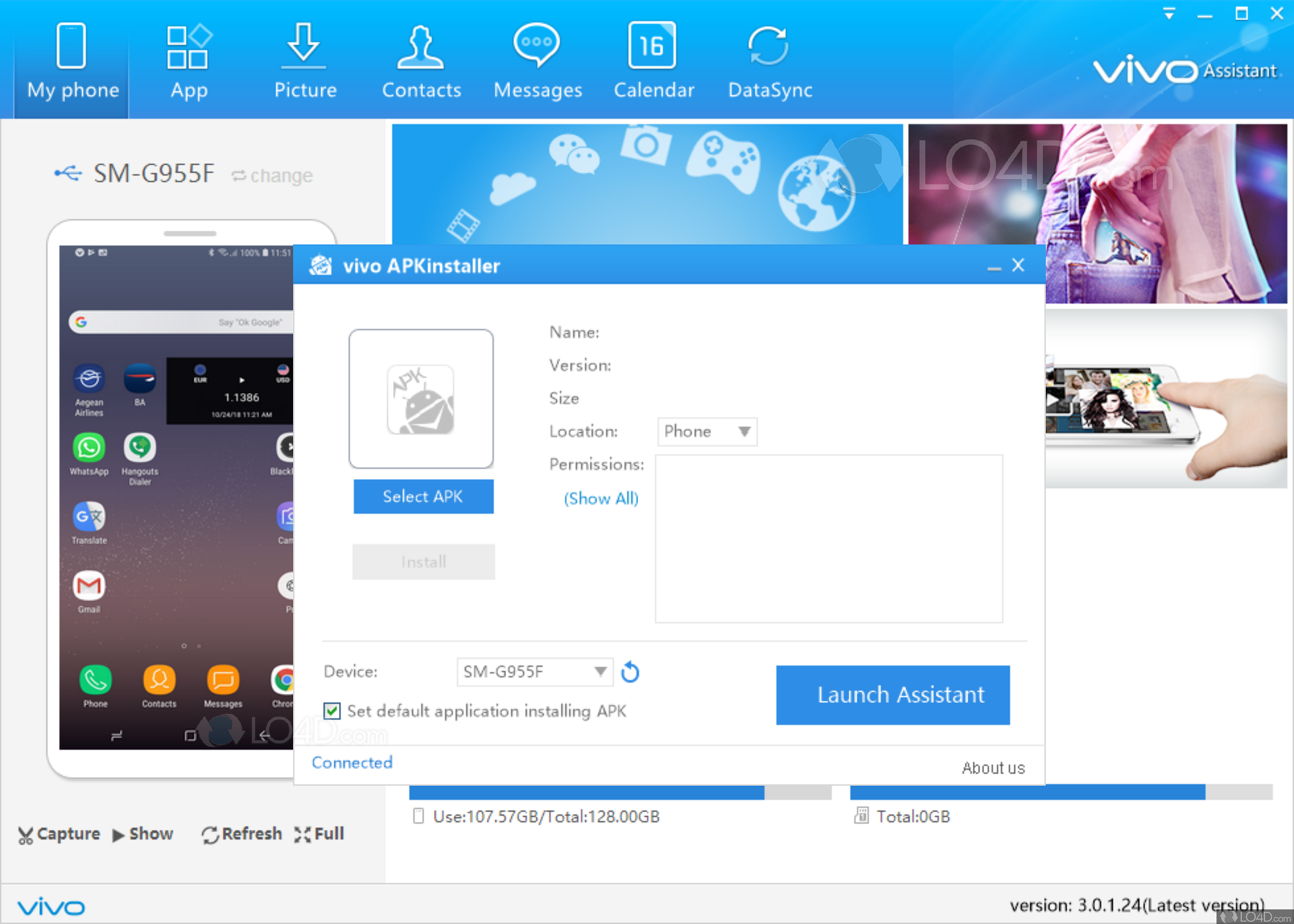Open the Location dropdown set to Phone
The image size is (1294, 924).
[707, 432]
